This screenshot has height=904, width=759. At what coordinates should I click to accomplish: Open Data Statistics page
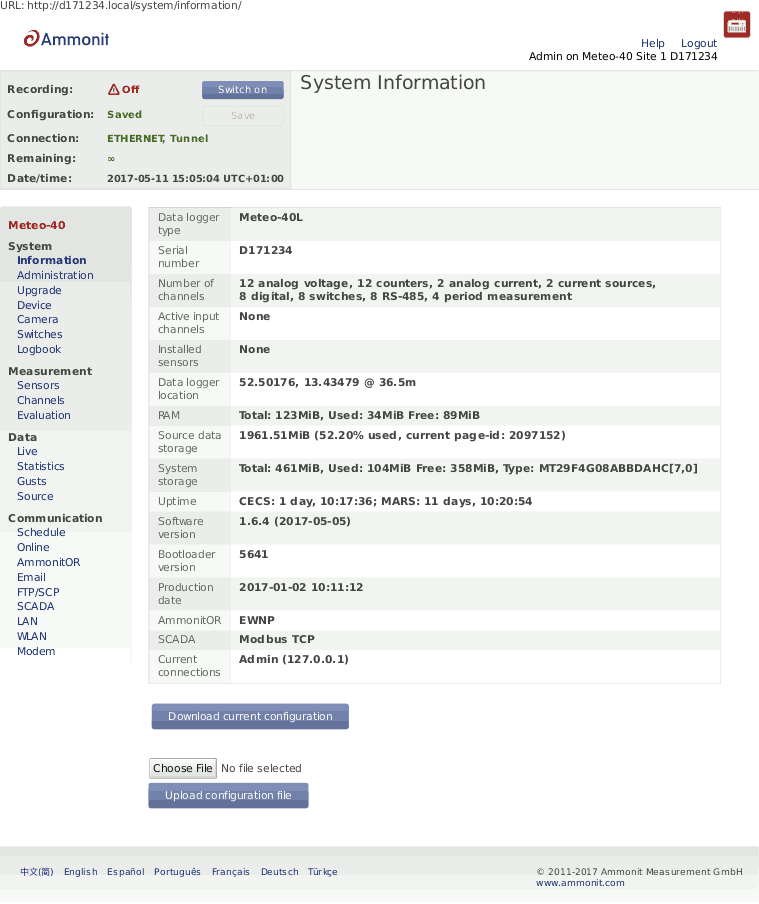(x=40, y=466)
